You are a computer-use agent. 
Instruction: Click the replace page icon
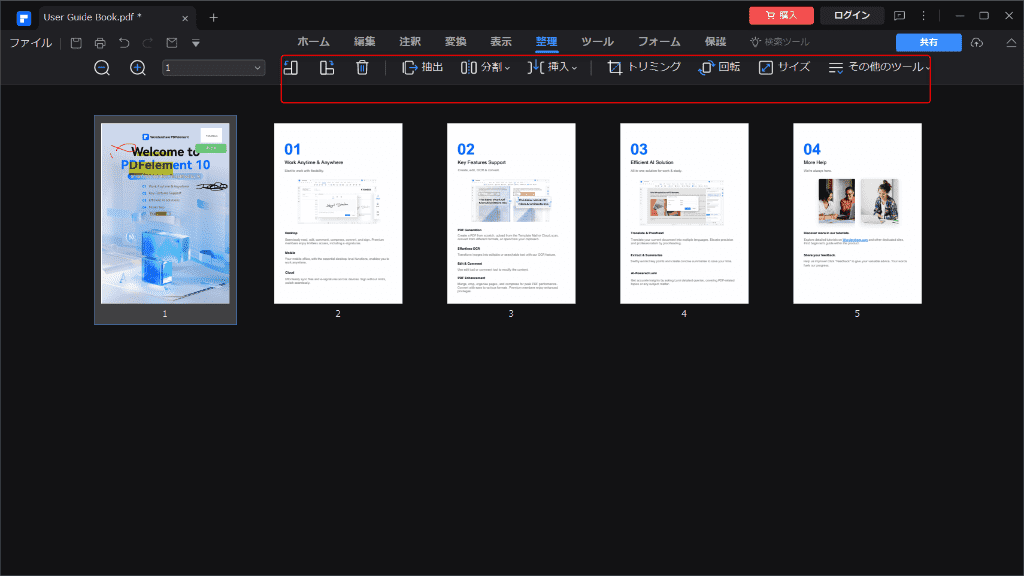[327, 67]
